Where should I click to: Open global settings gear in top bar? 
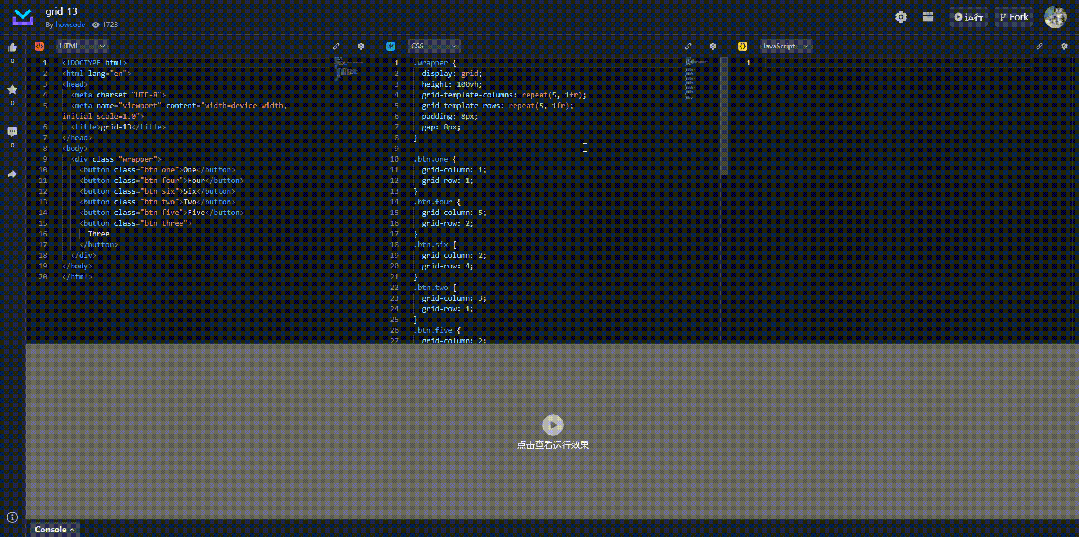(x=901, y=17)
